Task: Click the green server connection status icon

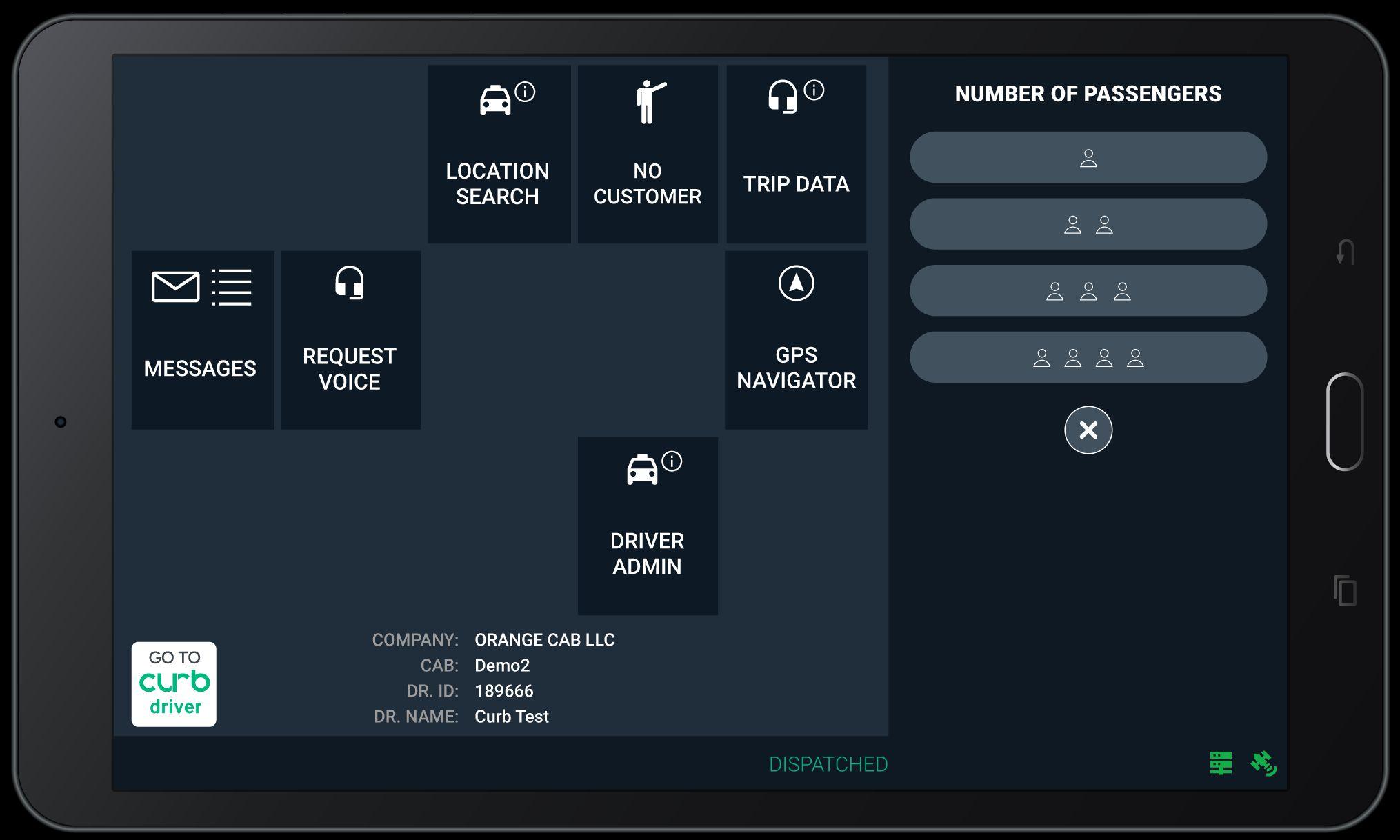Action: point(1221,763)
